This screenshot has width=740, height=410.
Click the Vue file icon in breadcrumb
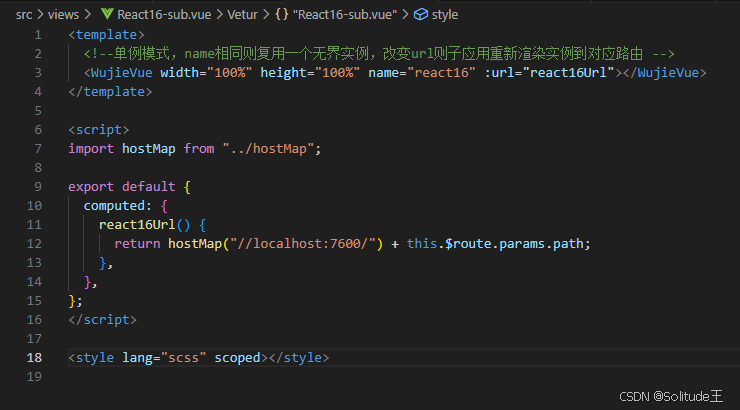pos(107,15)
